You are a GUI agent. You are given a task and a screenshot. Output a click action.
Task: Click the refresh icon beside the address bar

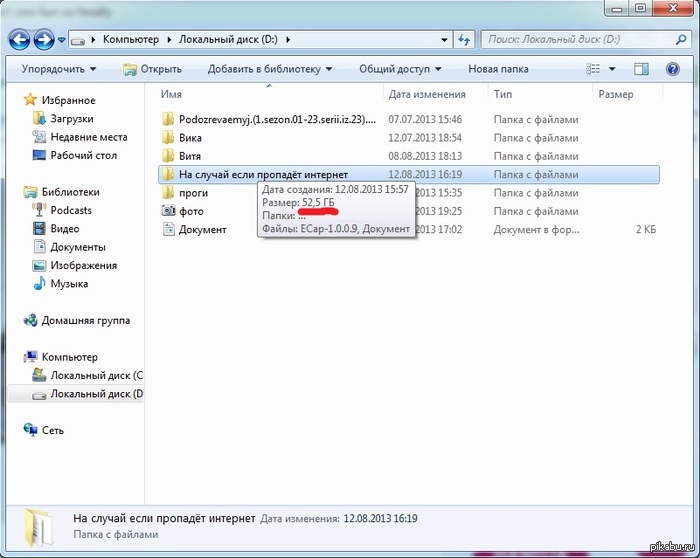(464, 40)
